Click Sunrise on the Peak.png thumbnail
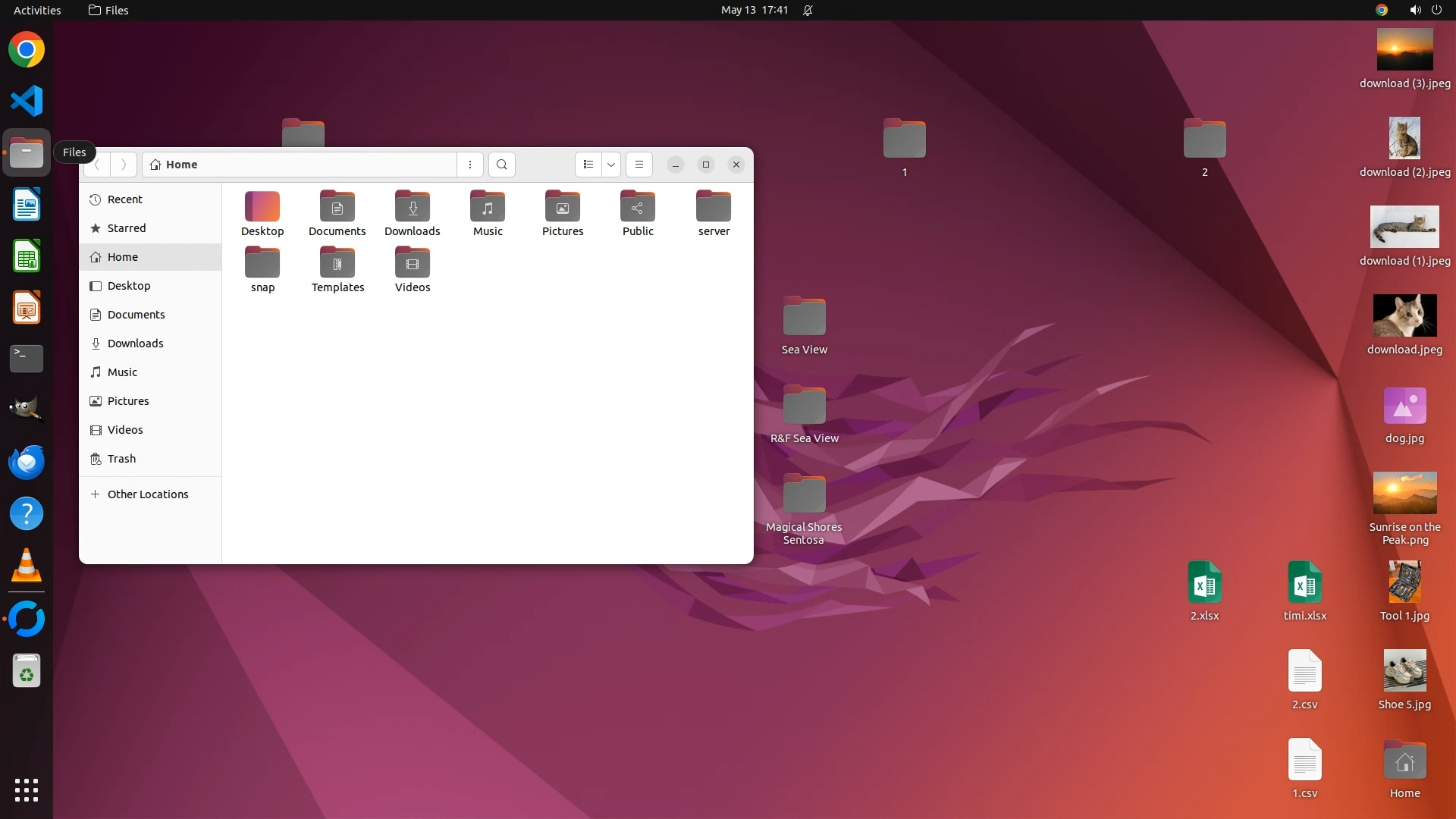The image size is (1456, 819). [1404, 494]
